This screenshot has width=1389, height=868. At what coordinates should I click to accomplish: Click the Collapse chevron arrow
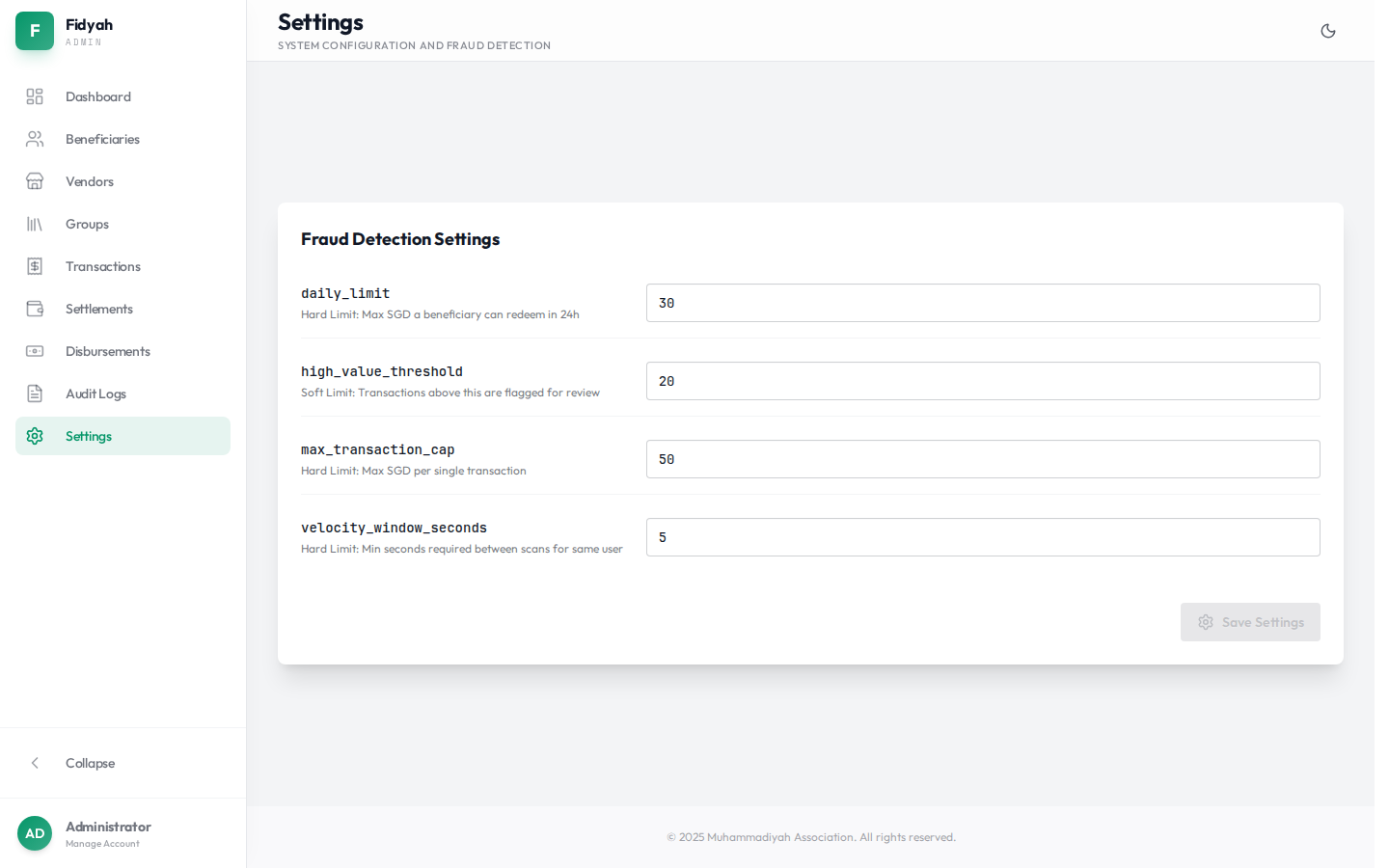point(35,763)
